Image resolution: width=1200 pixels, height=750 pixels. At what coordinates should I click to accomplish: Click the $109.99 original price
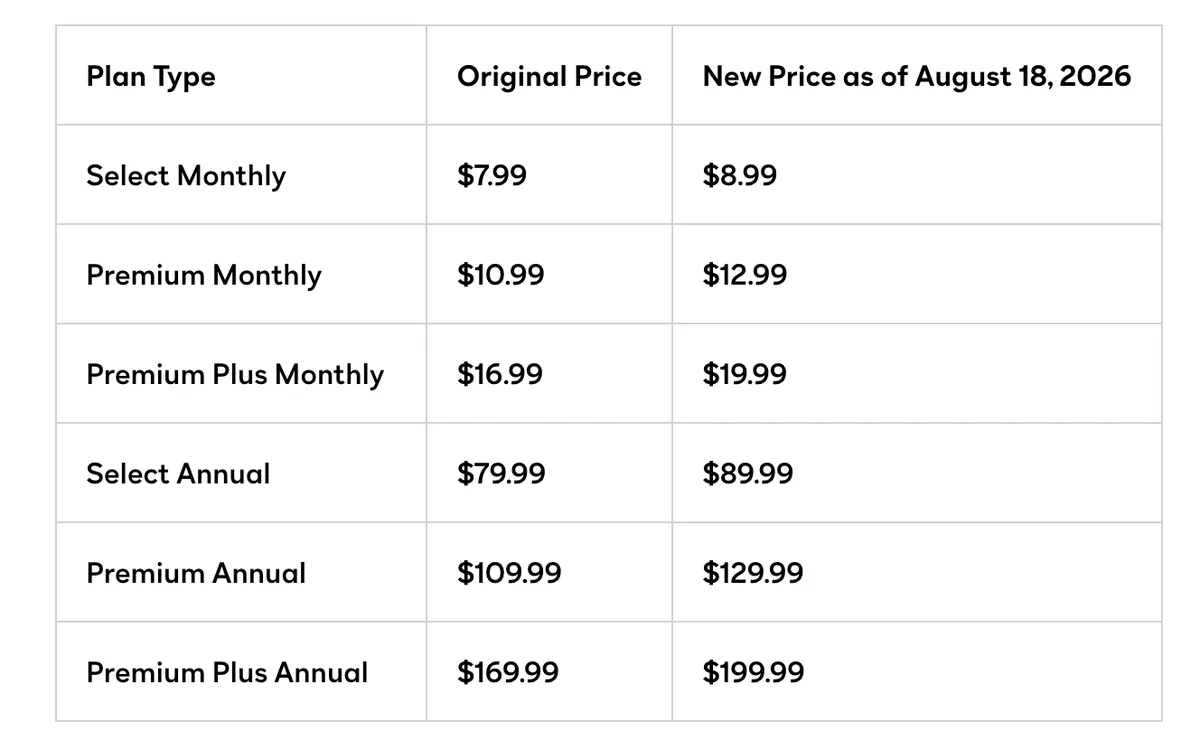point(509,573)
